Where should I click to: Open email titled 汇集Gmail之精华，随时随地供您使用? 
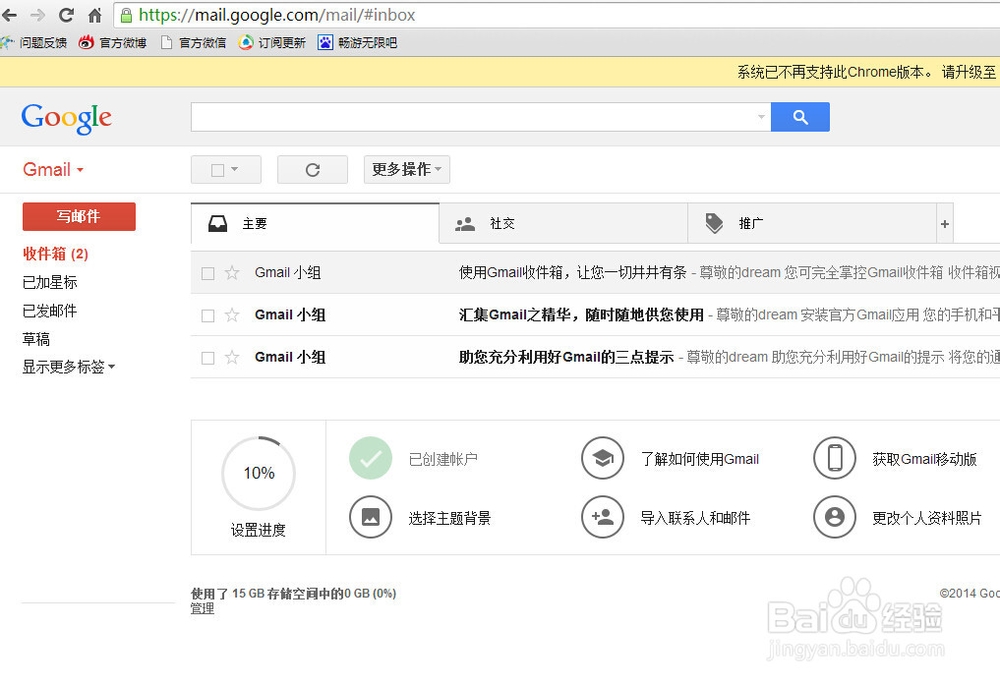(581, 315)
